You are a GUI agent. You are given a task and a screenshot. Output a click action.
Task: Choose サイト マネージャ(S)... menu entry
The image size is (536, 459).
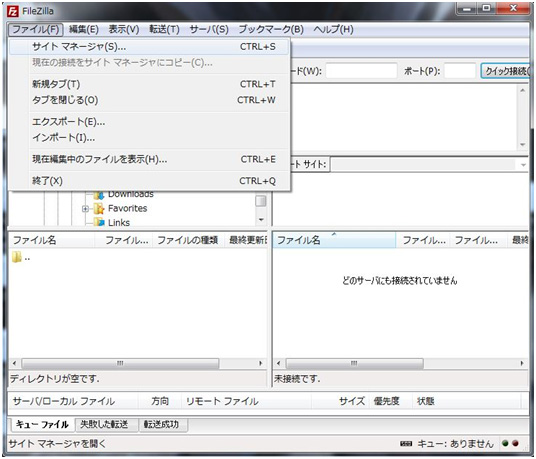point(149,46)
